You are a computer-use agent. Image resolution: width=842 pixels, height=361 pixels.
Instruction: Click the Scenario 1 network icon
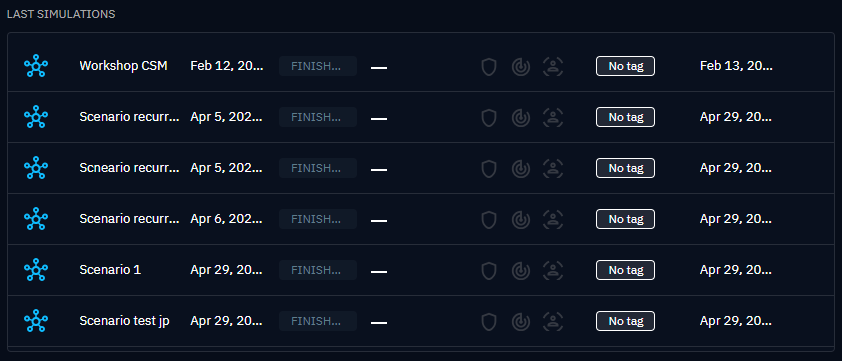pos(36,270)
